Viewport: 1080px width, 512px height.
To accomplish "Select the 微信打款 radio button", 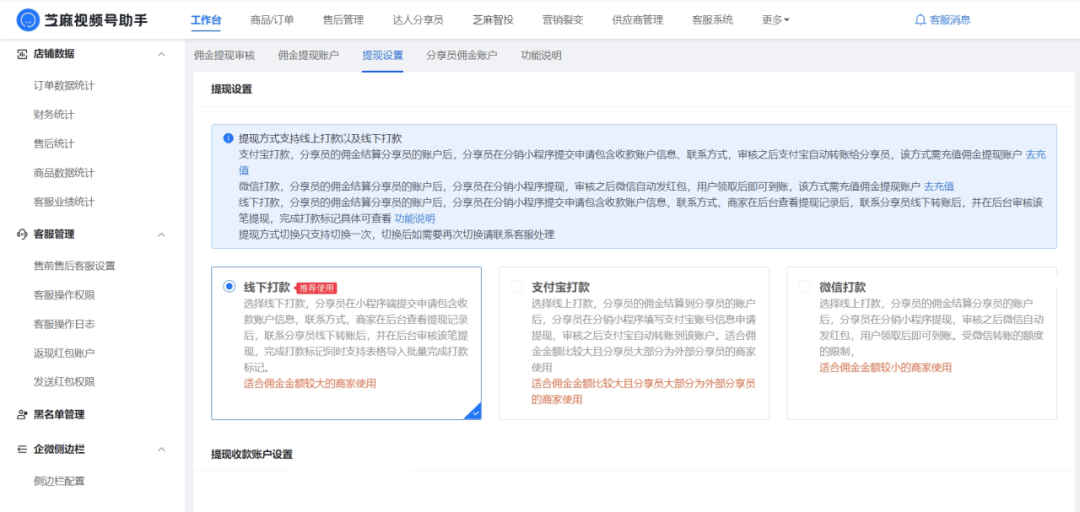I will point(805,287).
